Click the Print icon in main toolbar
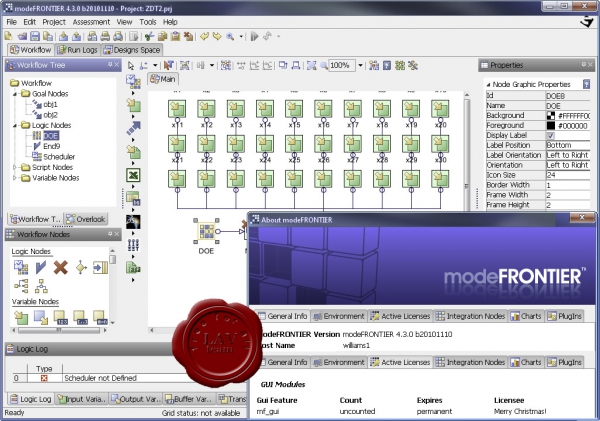The image size is (600, 421). point(105,36)
